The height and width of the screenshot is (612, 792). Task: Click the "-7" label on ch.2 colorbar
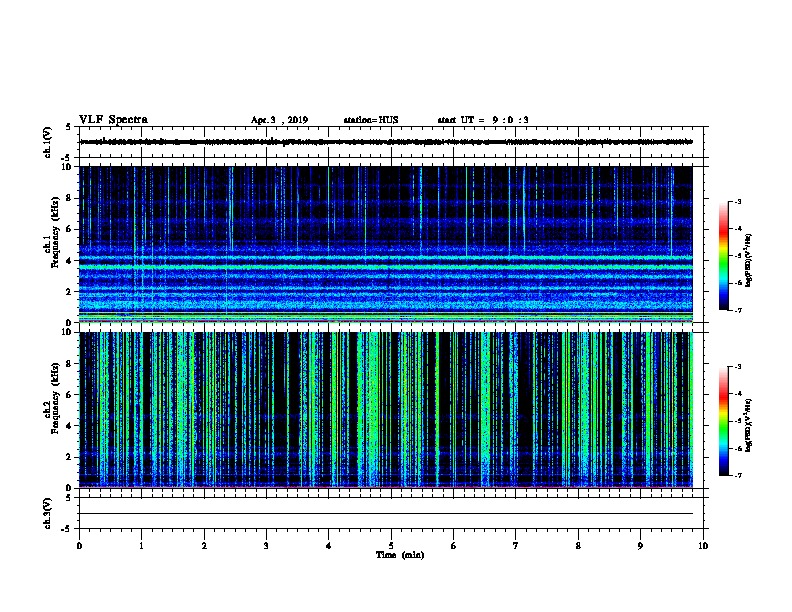pos(738,475)
